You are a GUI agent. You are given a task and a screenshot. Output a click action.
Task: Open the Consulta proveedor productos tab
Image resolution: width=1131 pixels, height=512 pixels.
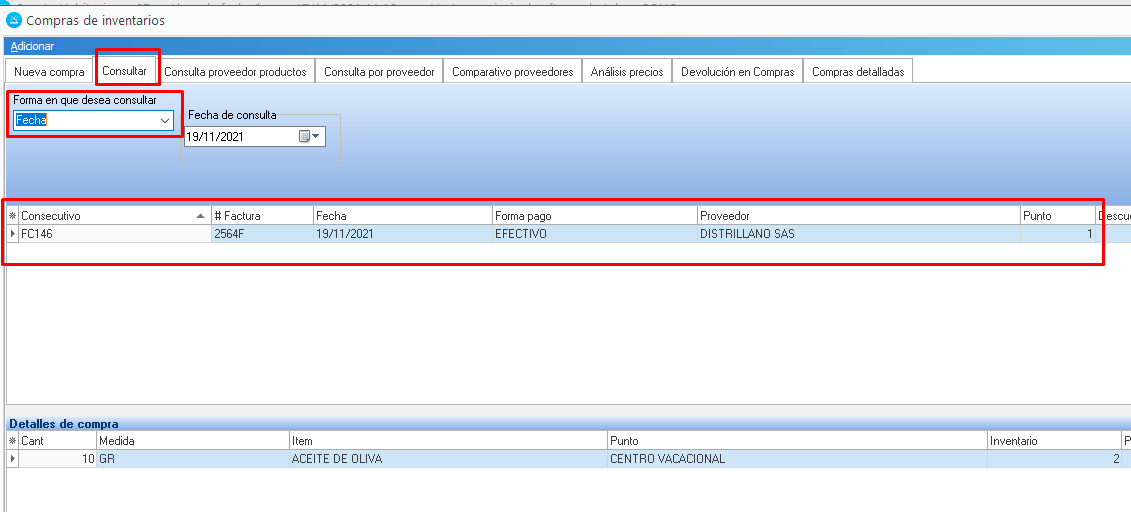pos(235,72)
